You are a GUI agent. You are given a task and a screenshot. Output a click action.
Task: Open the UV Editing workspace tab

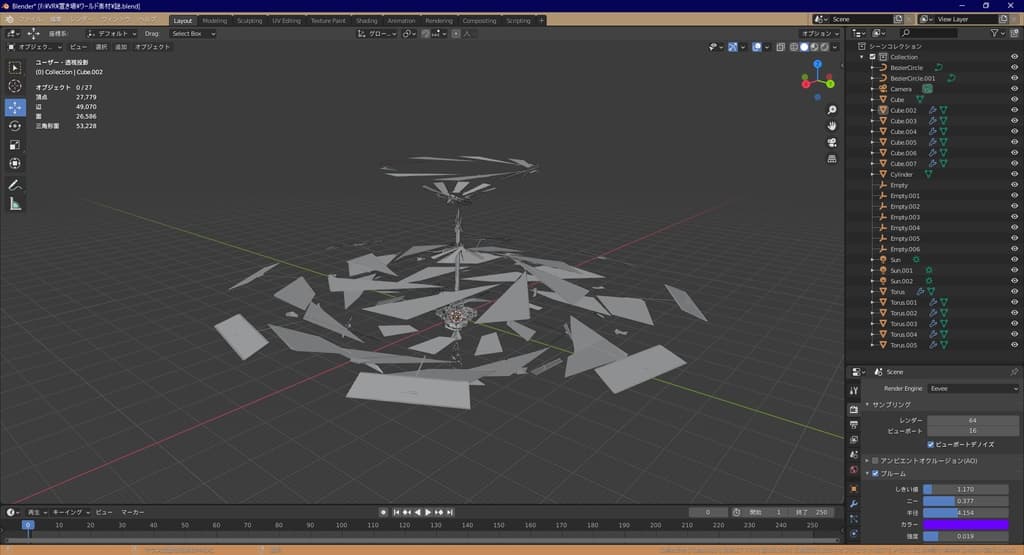[x=285, y=20]
